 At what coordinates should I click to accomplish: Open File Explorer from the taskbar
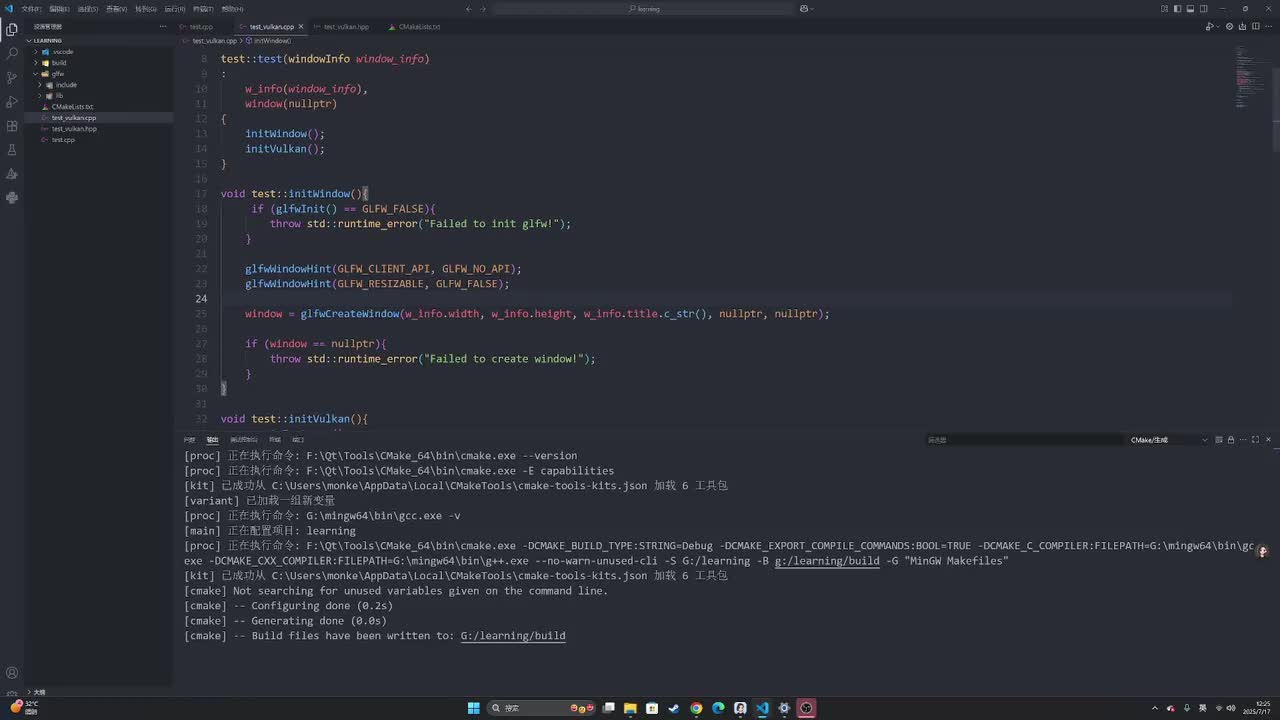(630, 708)
